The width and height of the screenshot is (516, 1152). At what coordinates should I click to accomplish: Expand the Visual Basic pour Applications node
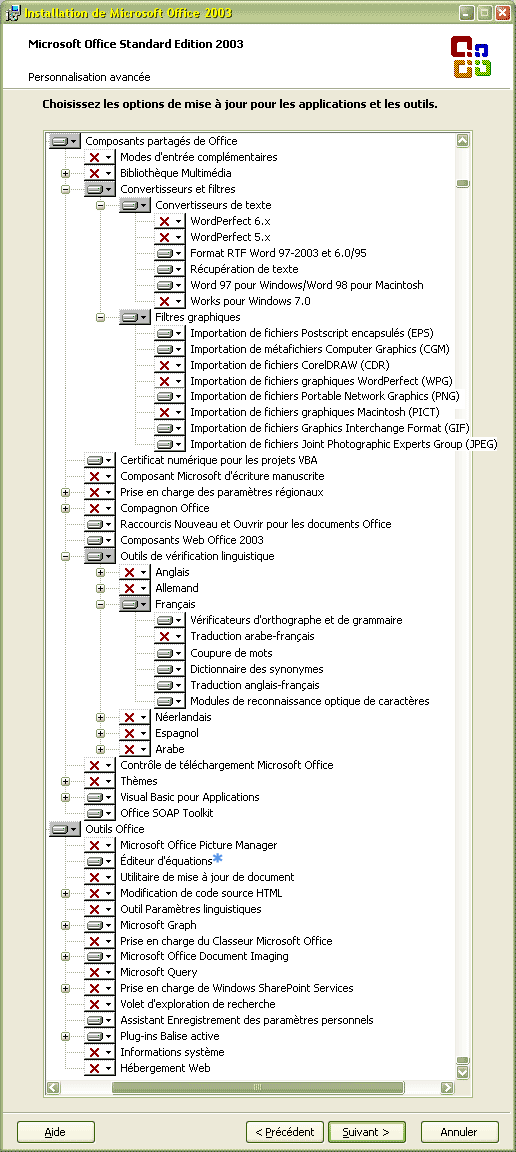(x=65, y=798)
